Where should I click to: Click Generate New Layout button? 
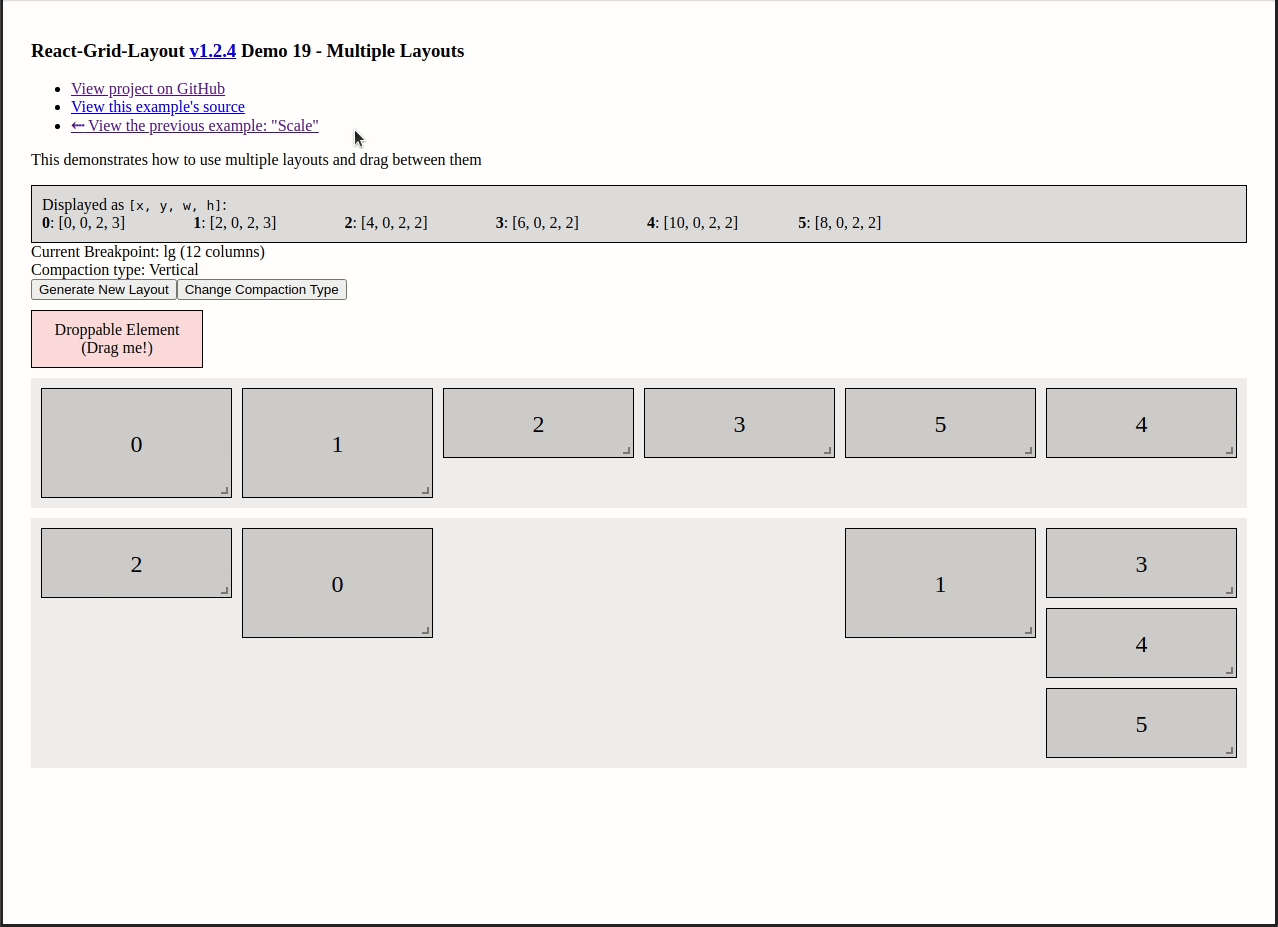pyautogui.click(x=104, y=289)
